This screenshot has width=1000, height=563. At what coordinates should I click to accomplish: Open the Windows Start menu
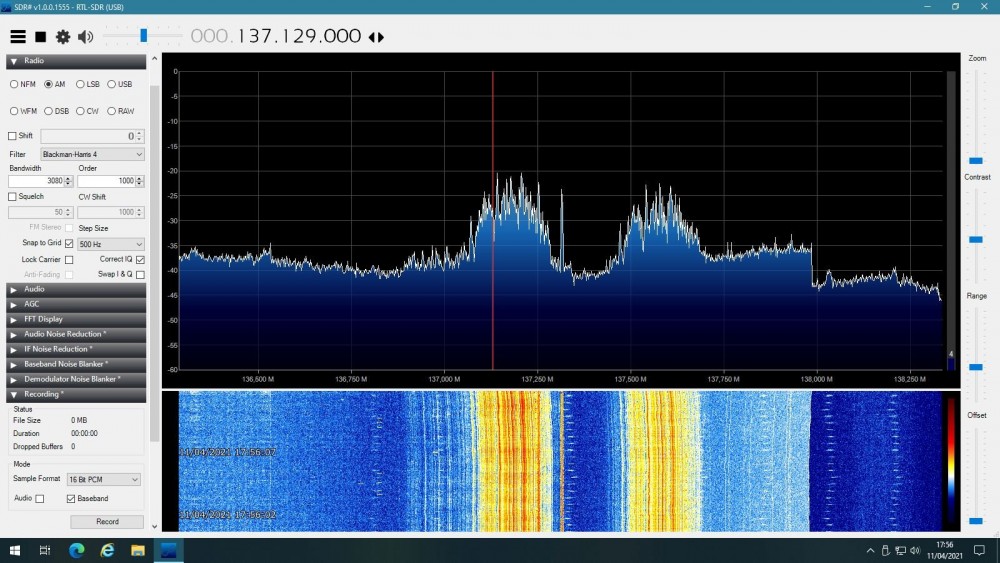[15, 550]
